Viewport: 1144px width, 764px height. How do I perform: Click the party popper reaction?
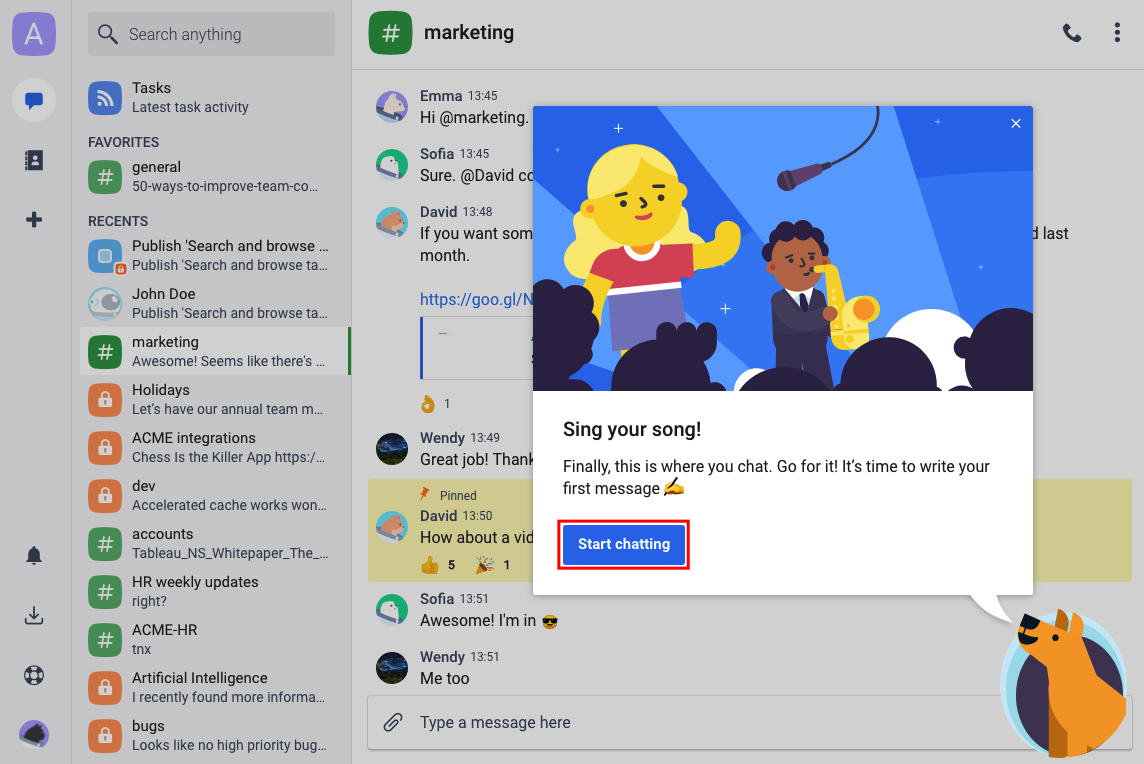(x=493, y=565)
